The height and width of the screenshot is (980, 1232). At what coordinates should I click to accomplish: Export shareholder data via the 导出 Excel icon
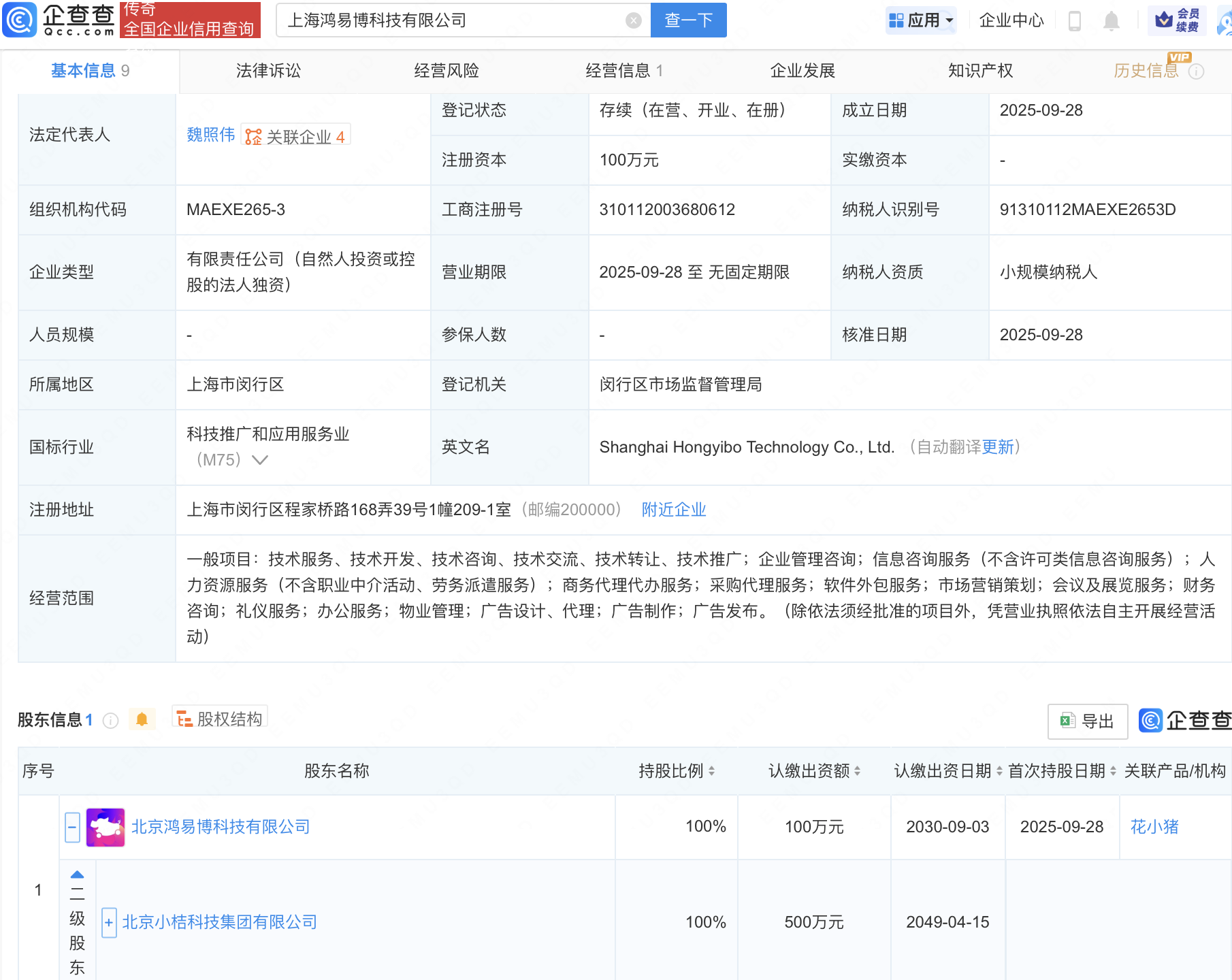pos(1087,721)
